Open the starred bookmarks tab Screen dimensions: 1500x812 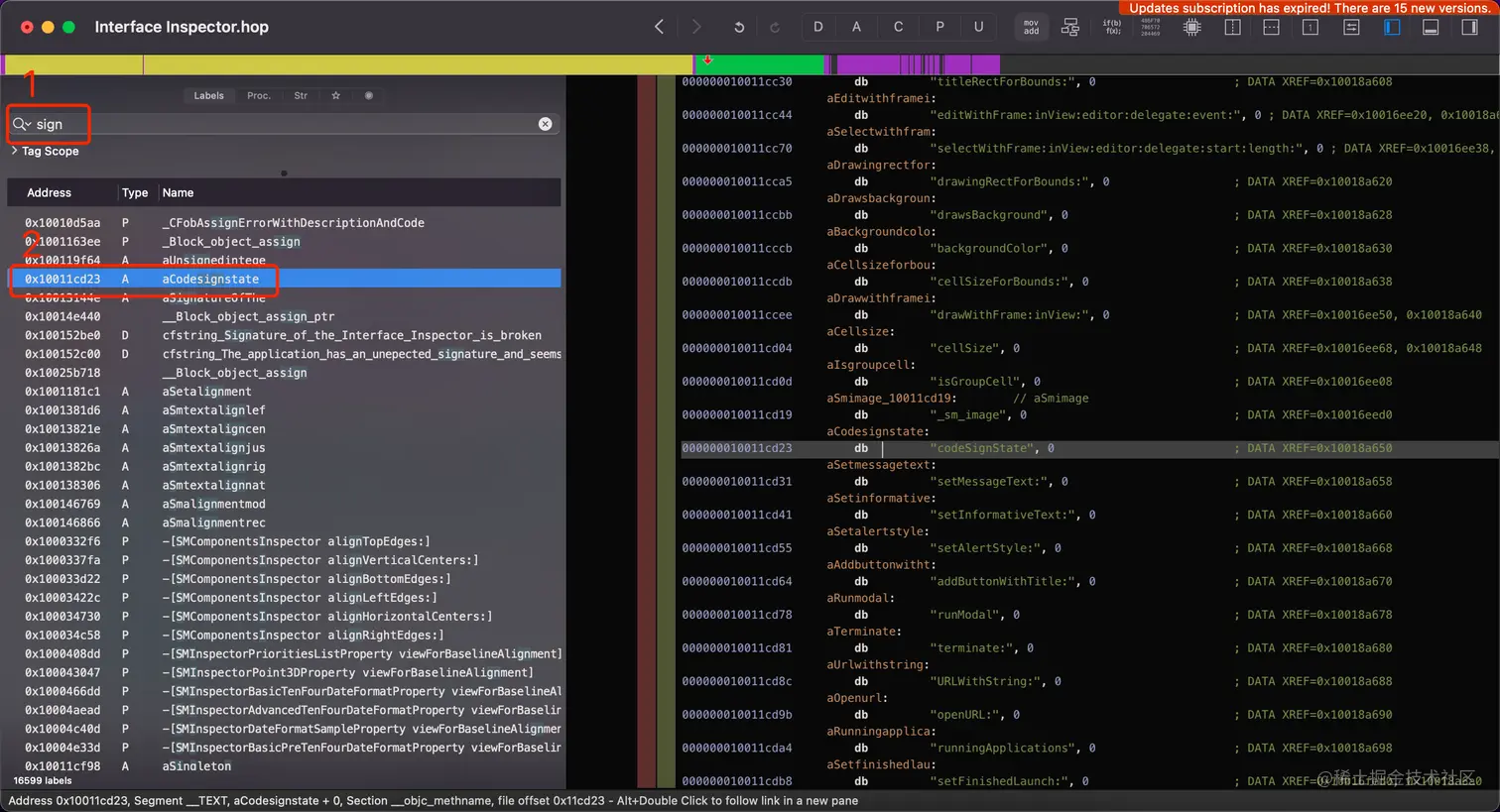336,96
